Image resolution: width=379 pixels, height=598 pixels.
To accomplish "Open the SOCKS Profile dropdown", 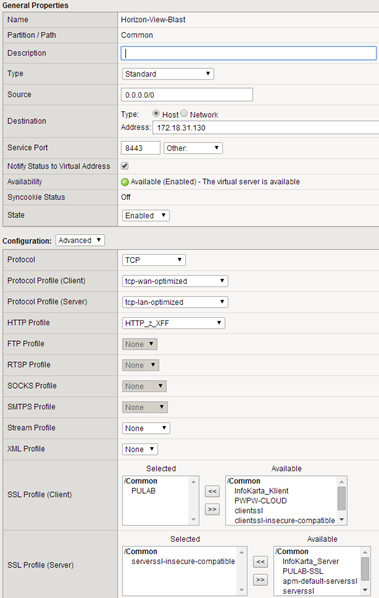I will (144, 386).
